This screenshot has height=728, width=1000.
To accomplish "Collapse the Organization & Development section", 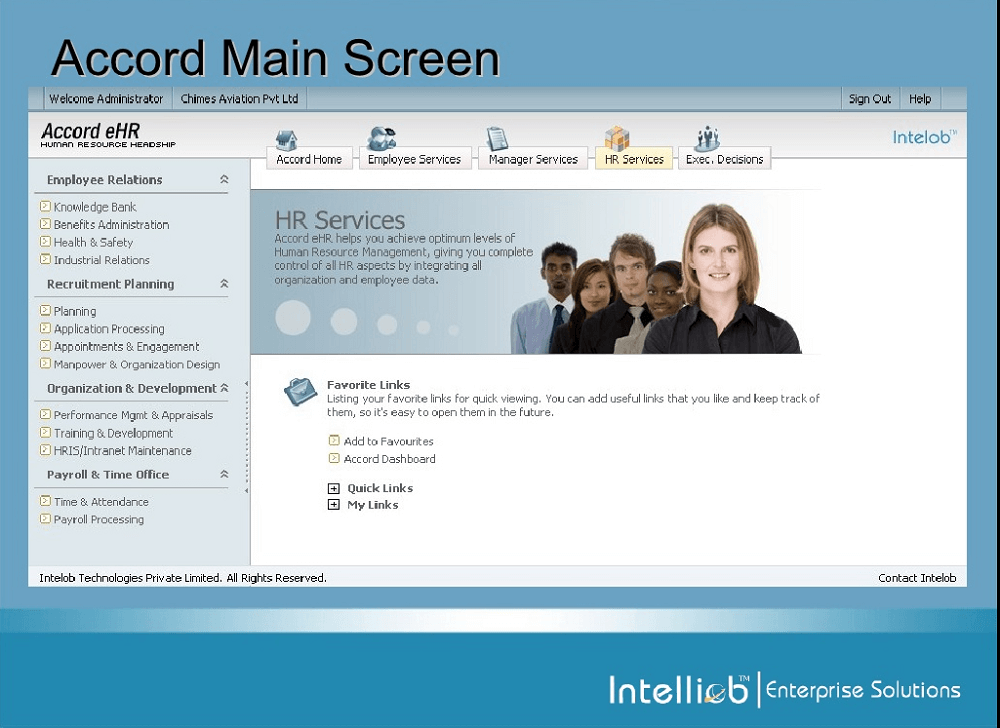I will coord(224,388).
